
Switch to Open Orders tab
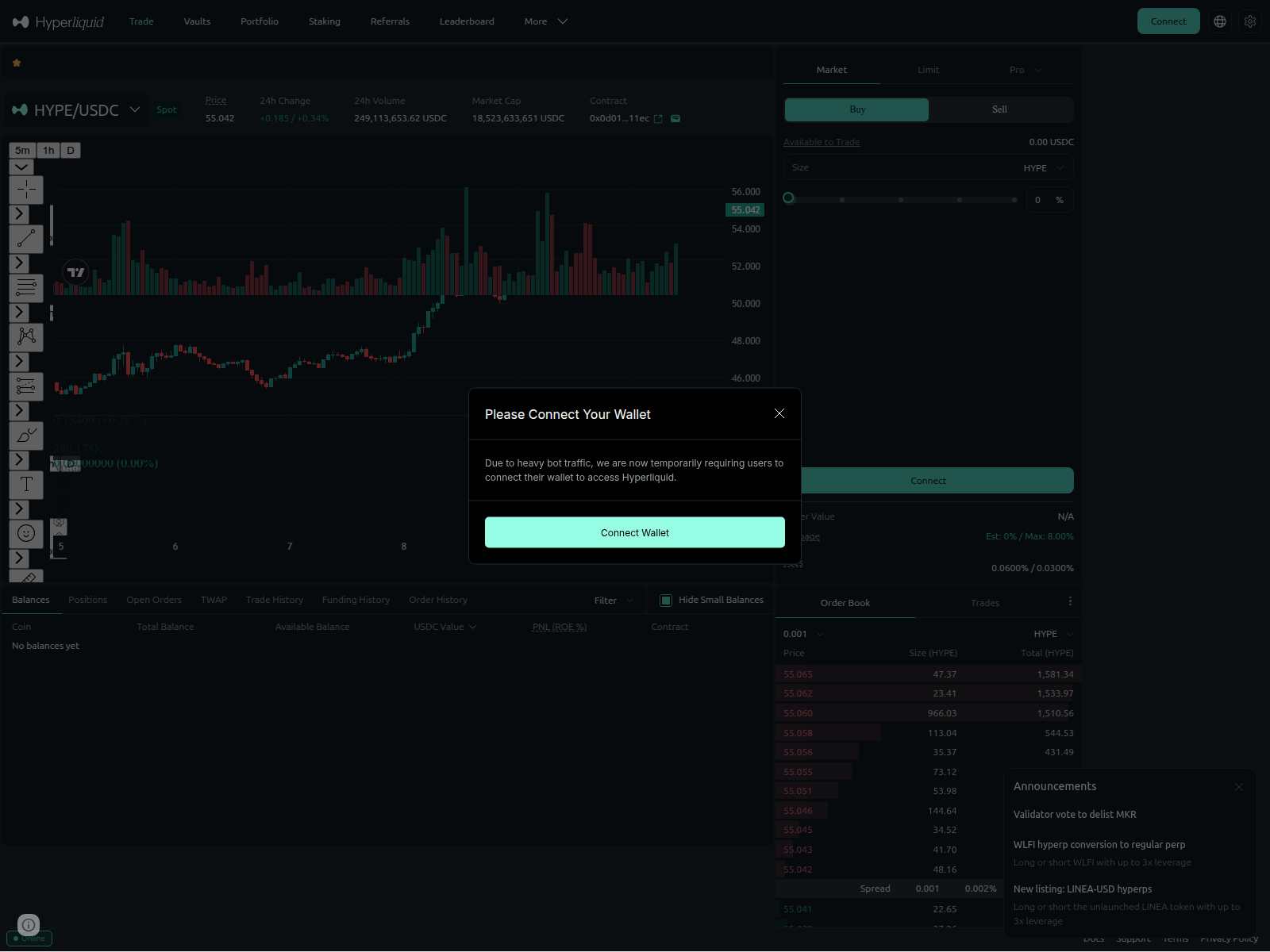[154, 600]
